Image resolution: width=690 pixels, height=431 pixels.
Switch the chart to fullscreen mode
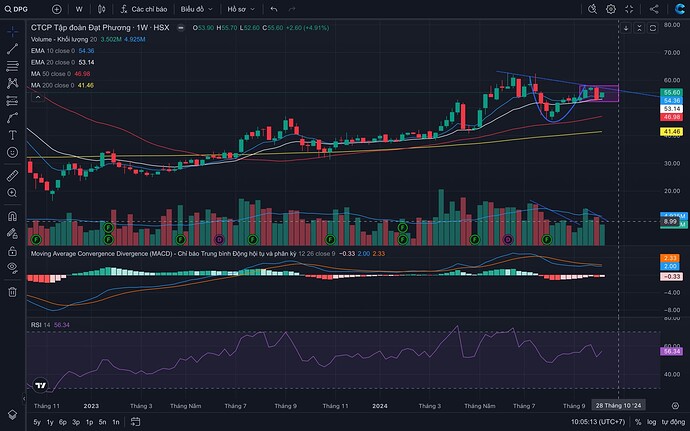click(x=629, y=9)
